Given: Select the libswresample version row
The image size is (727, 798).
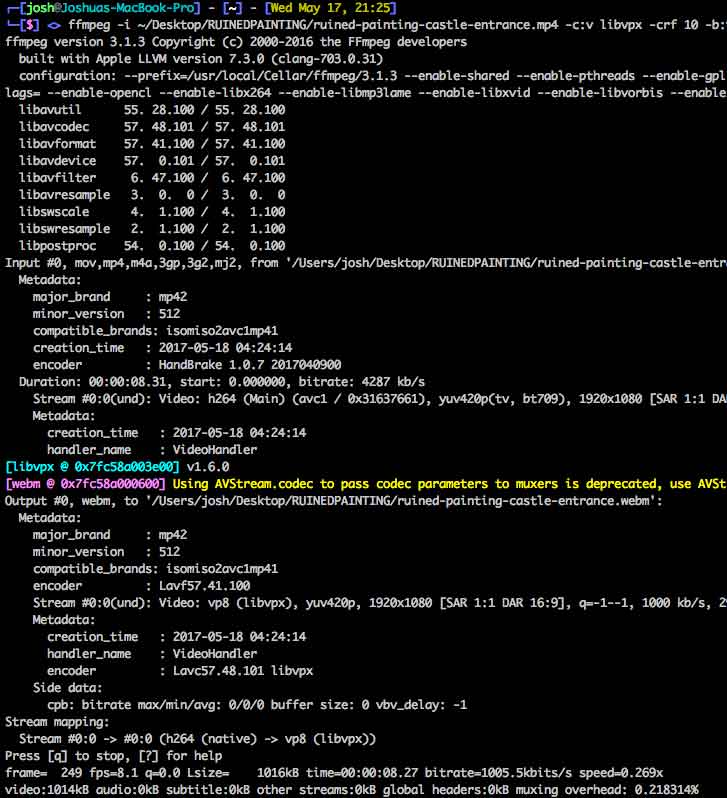Looking at the screenshot, I should pyautogui.click(x=152, y=229).
